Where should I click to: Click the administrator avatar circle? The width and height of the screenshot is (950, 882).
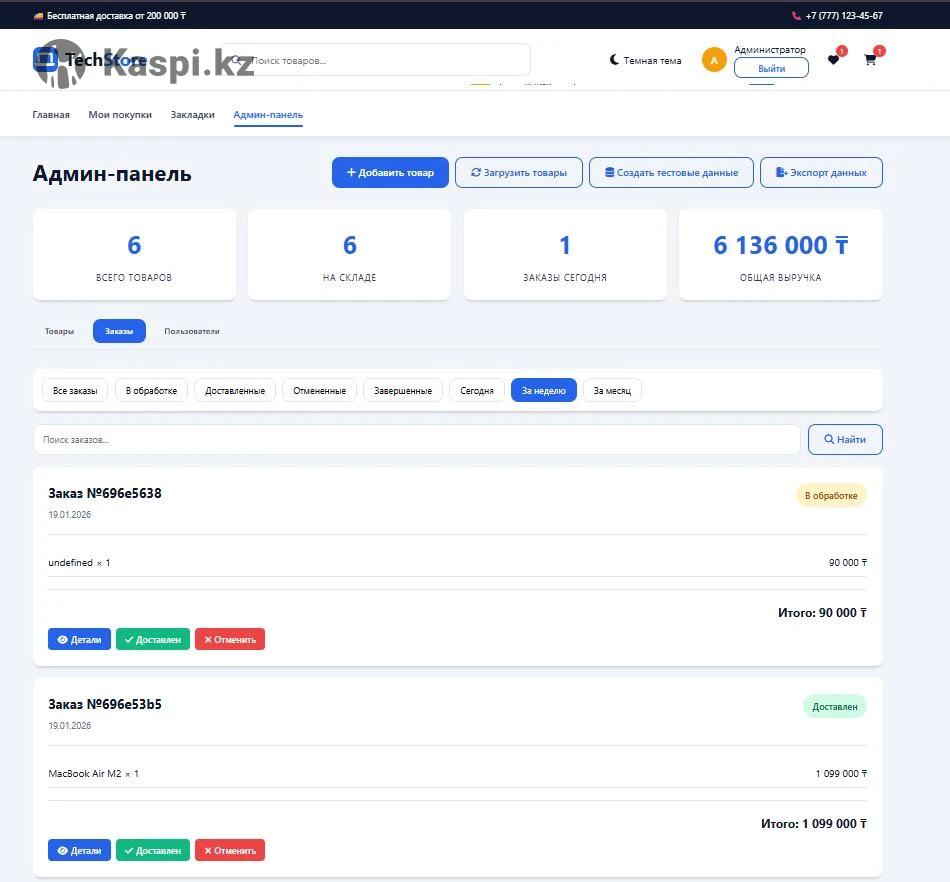(714, 60)
